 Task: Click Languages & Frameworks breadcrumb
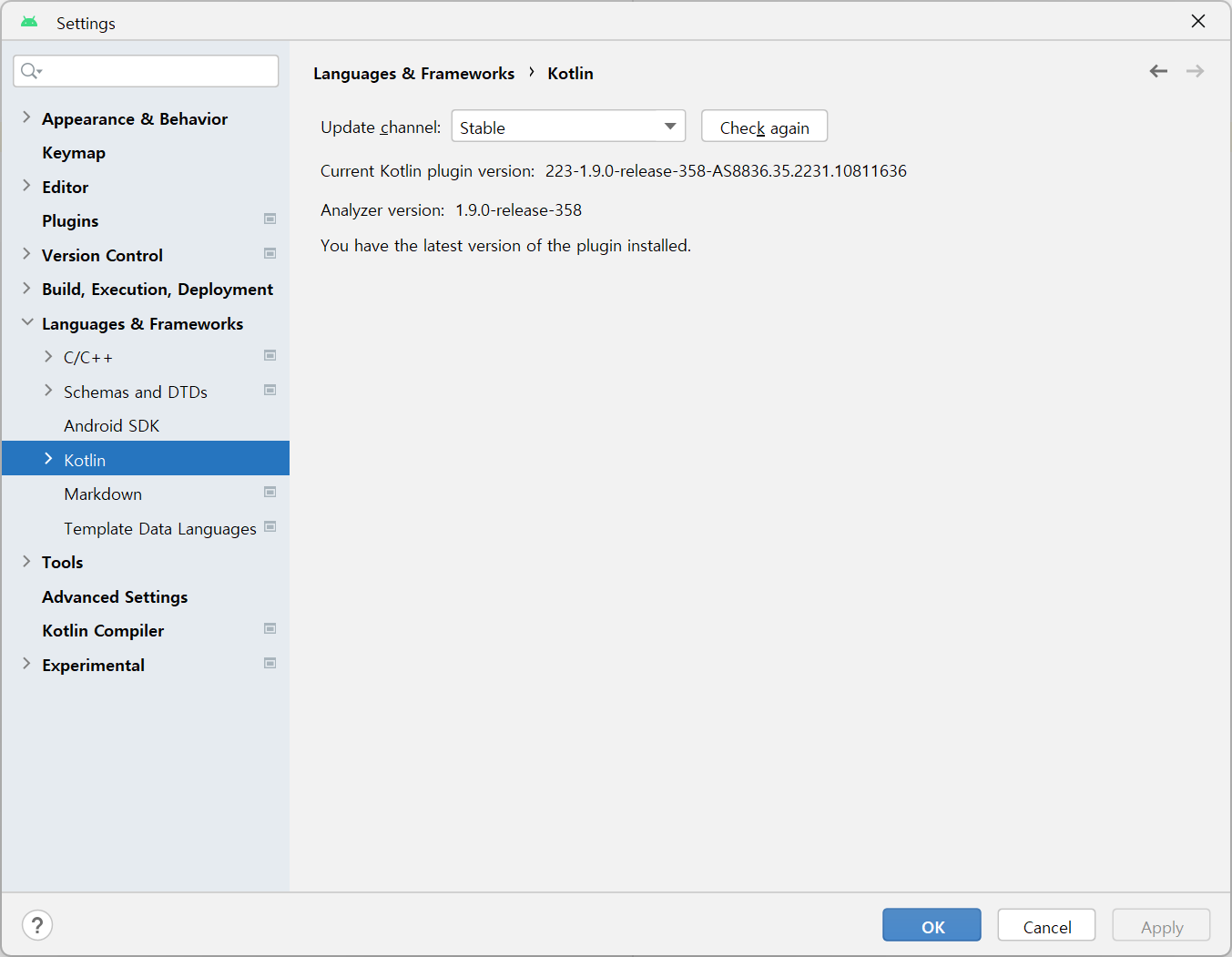tap(413, 74)
